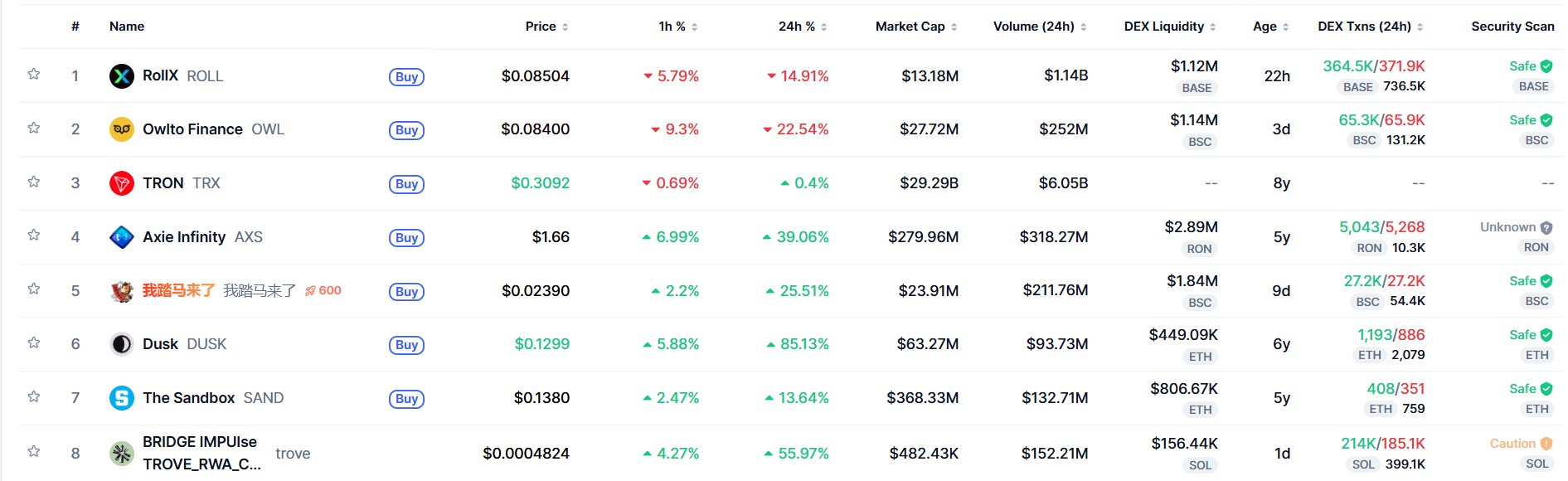1568x481 pixels.
Task: Click the TRON red logo icon
Action: (x=122, y=183)
